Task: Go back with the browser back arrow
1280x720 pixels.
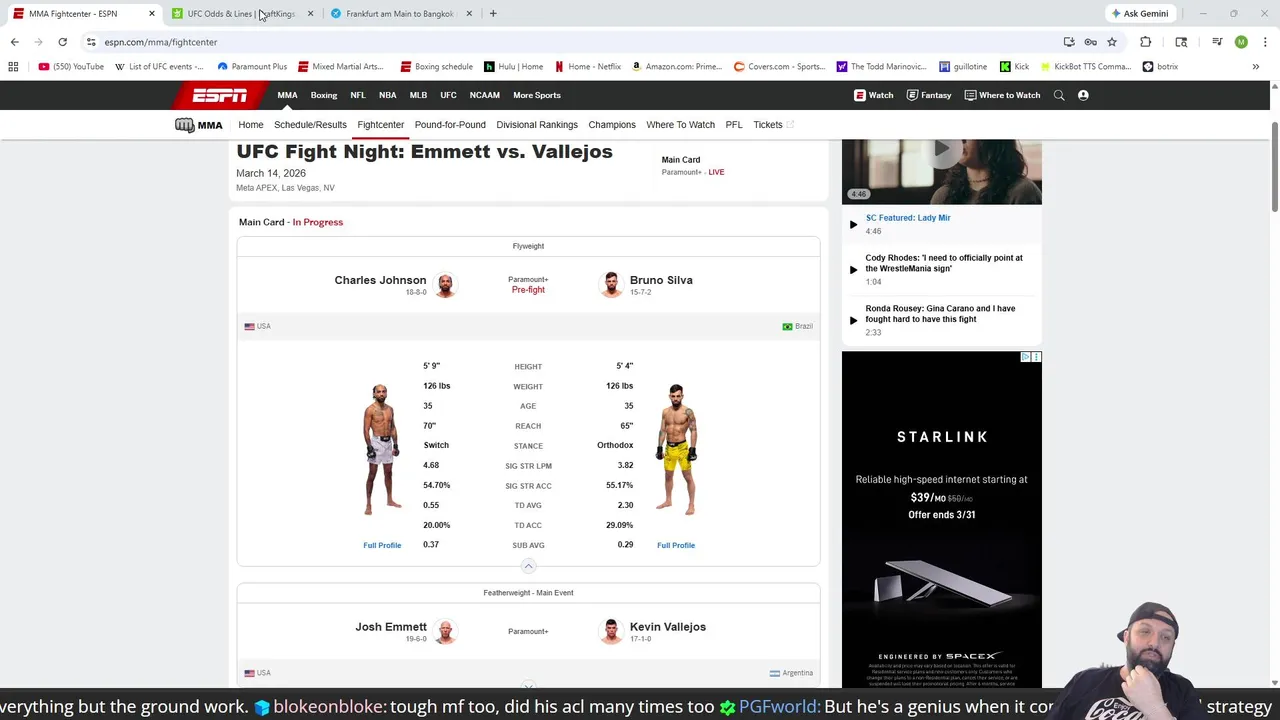Action: [x=14, y=42]
